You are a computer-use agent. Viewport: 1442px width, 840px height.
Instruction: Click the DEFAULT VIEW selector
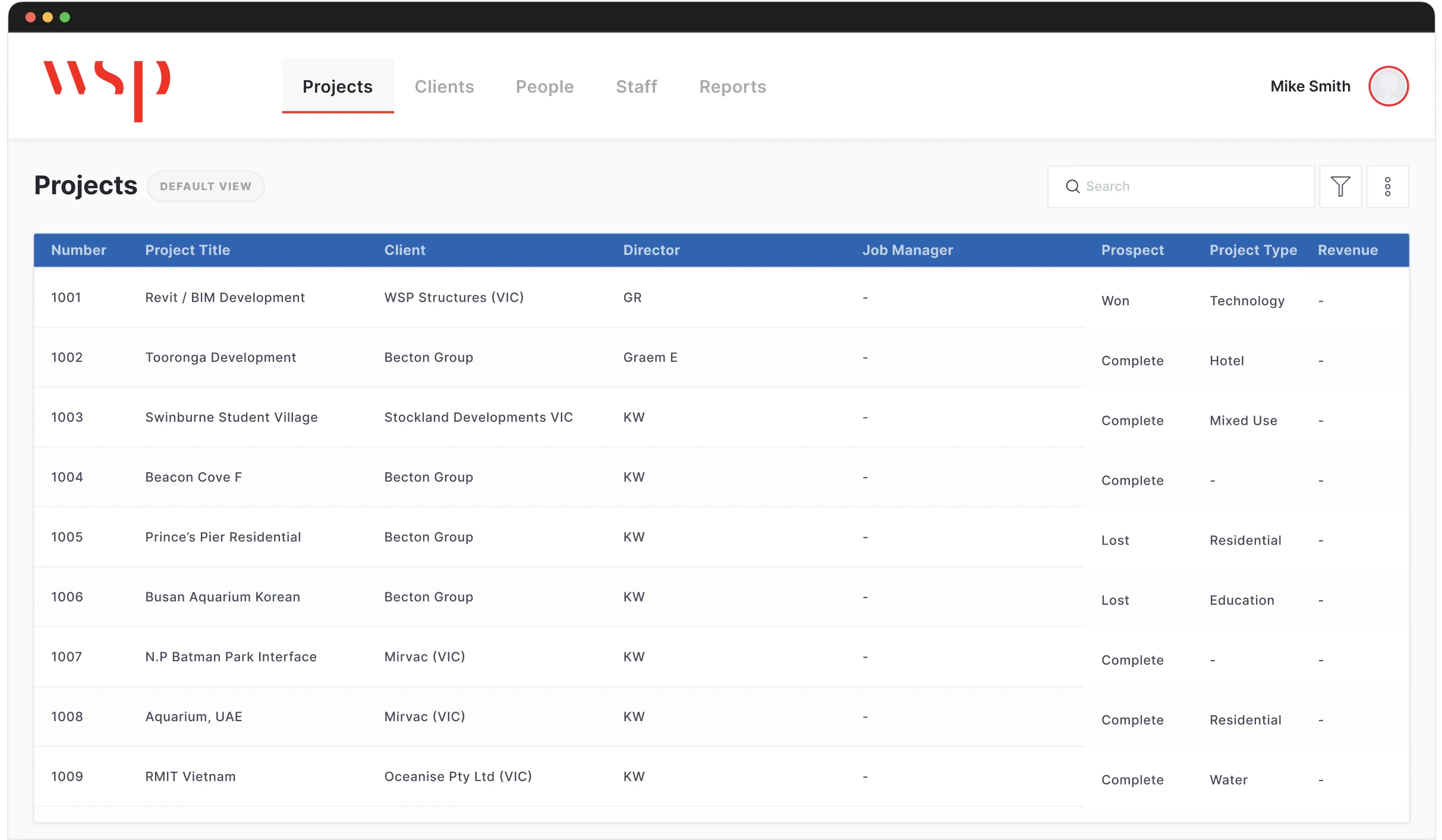pos(206,186)
